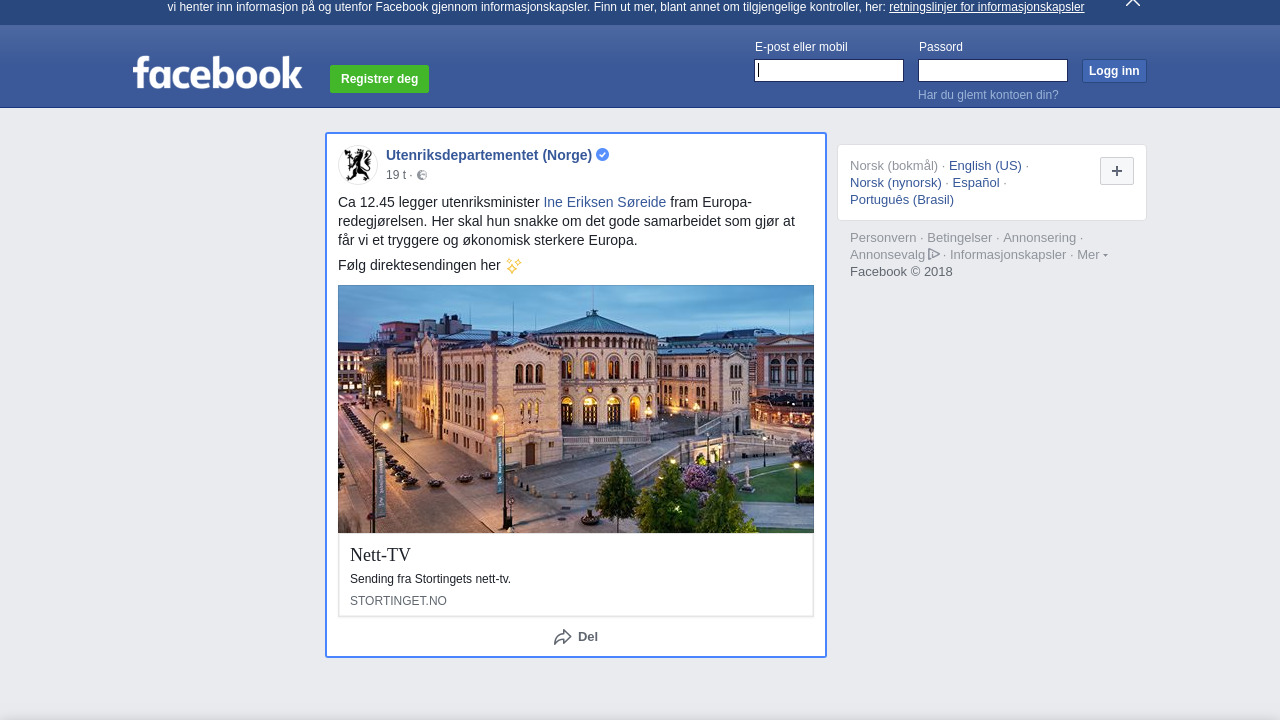
Task: Open Utenriksdepartementet profile picture
Action: point(357,165)
